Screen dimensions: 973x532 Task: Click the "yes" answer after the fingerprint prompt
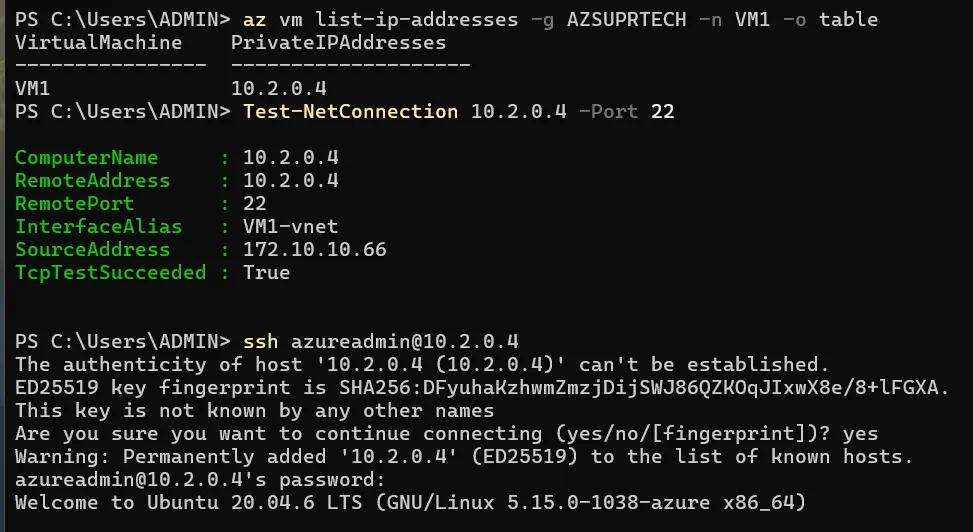[x=860, y=433]
